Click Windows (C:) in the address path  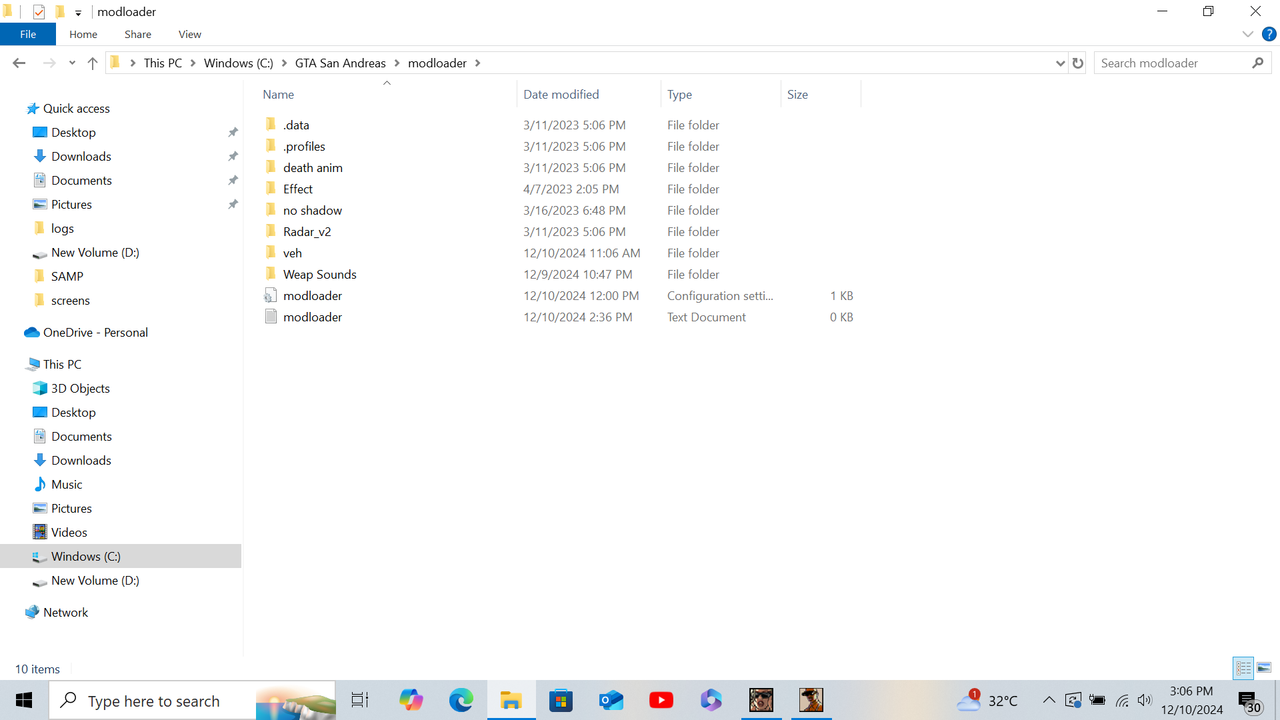[238, 63]
